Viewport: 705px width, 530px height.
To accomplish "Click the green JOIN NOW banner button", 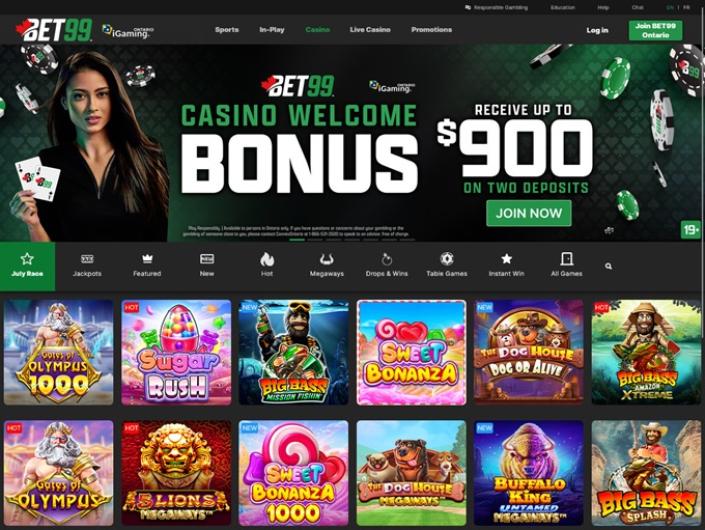I will (x=529, y=213).
